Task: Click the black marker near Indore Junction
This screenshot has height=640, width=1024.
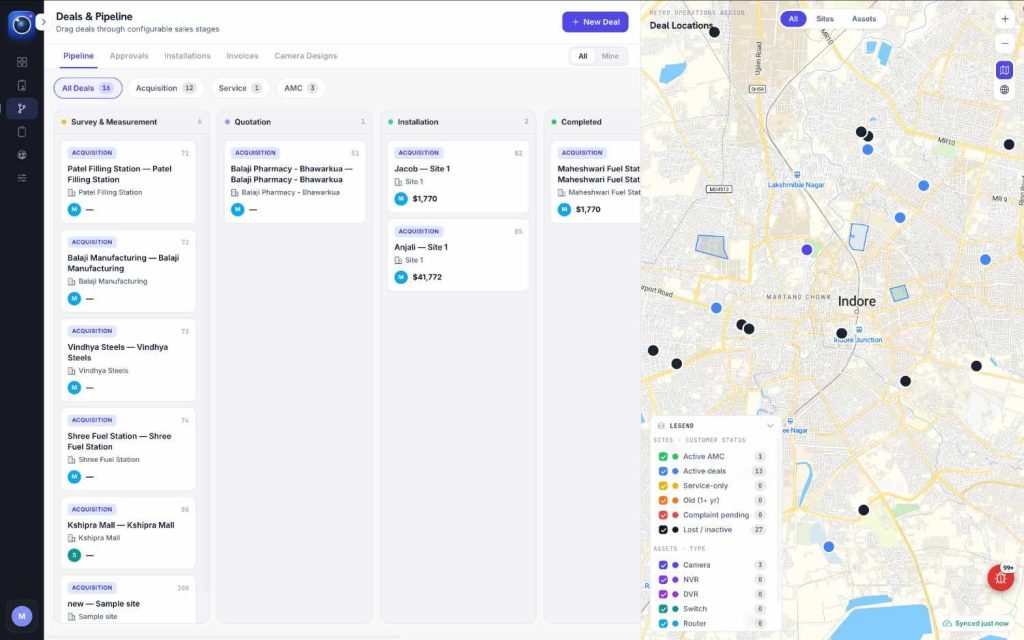Action: coord(842,333)
